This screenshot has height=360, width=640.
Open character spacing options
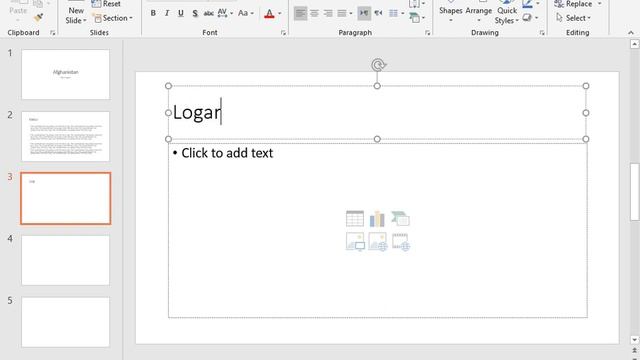225,13
